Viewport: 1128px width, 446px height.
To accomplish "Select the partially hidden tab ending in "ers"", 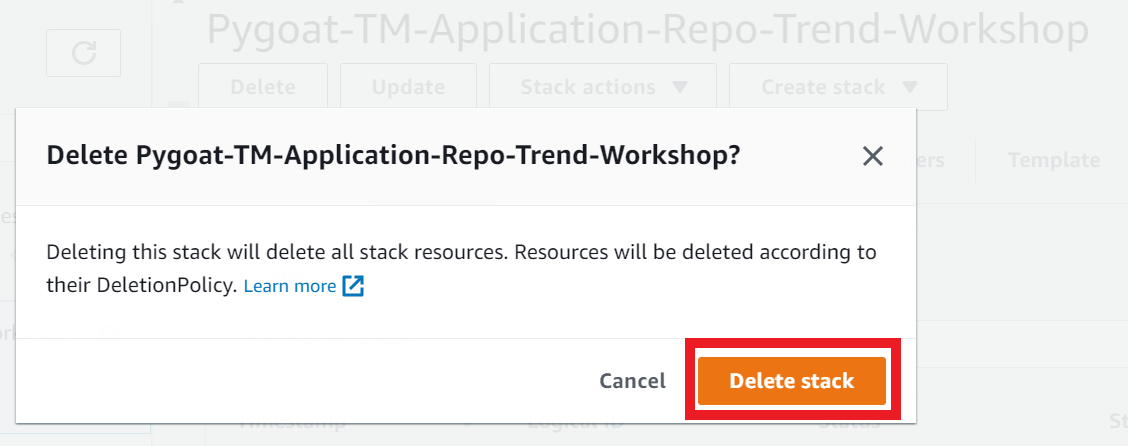I will [934, 160].
